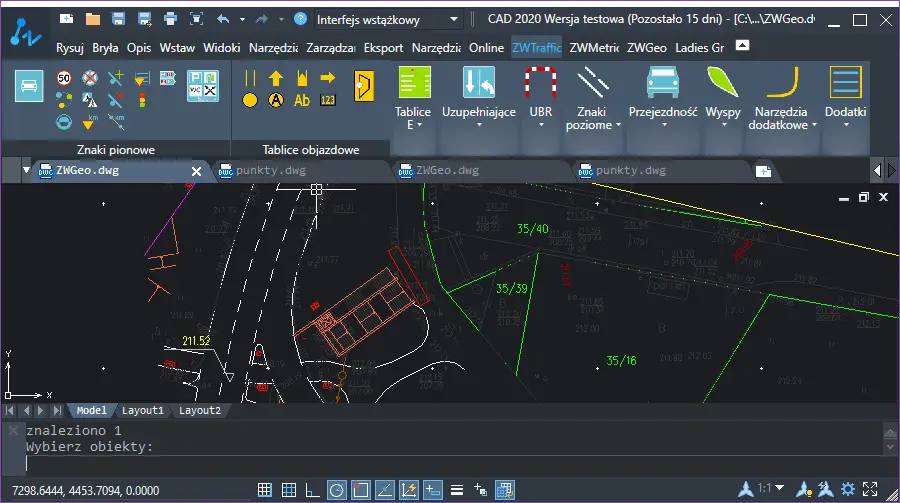
Task: Toggle ortho mode in the status bar
Action: [x=312, y=489]
